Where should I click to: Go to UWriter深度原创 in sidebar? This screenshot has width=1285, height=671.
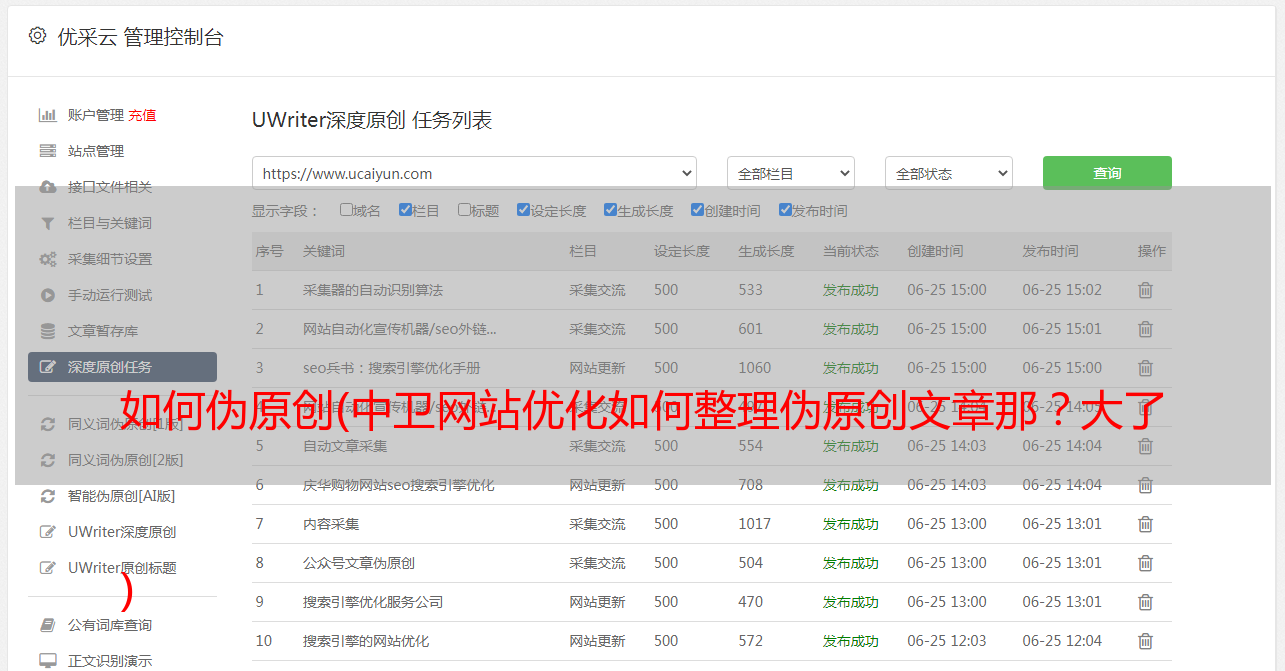point(121,532)
